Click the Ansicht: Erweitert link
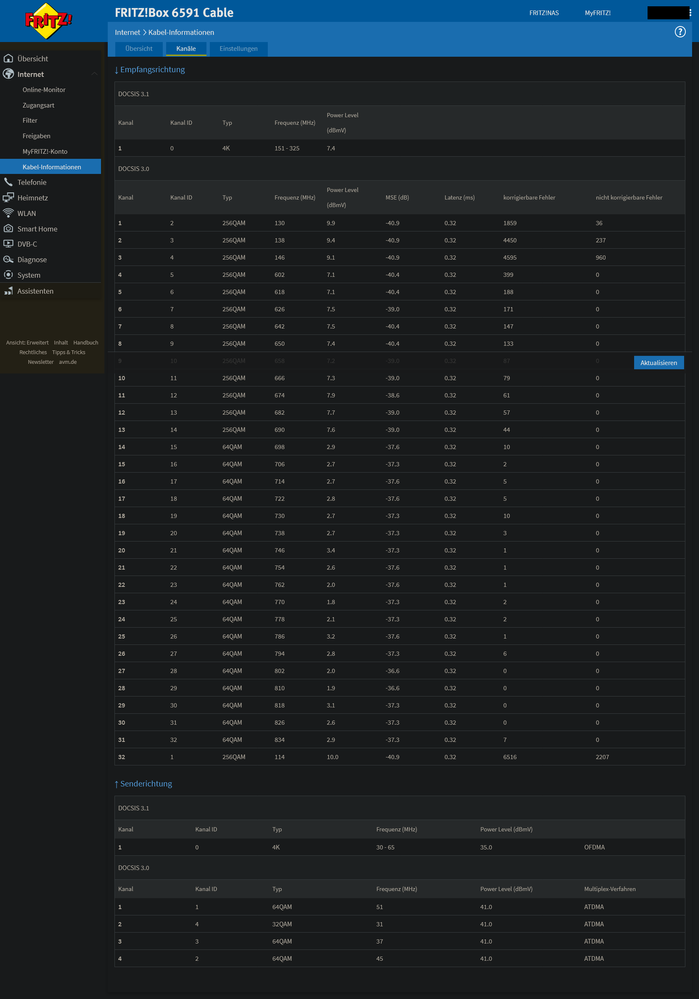699x999 pixels. [27, 343]
